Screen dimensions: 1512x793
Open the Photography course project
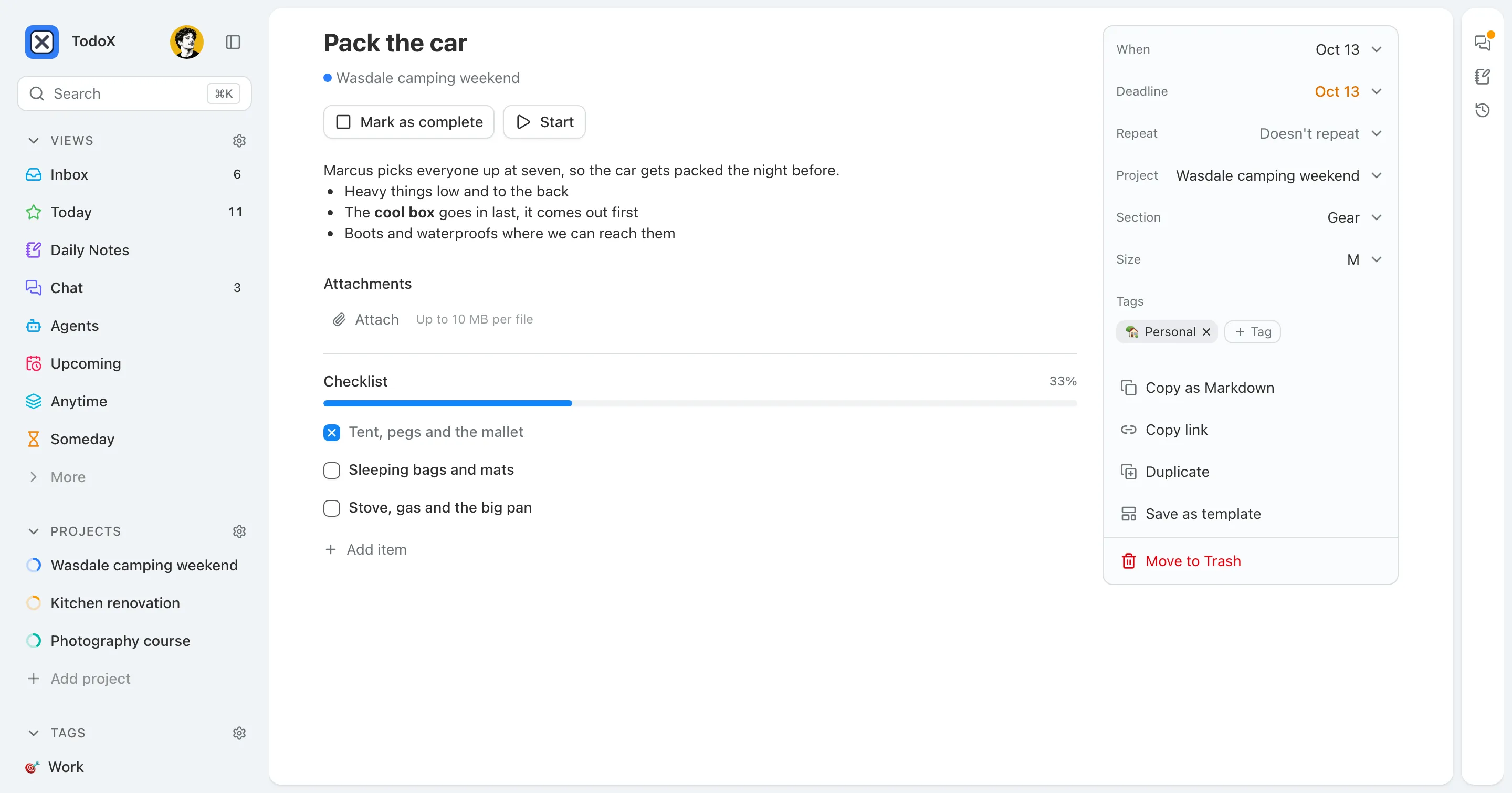pos(134,641)
